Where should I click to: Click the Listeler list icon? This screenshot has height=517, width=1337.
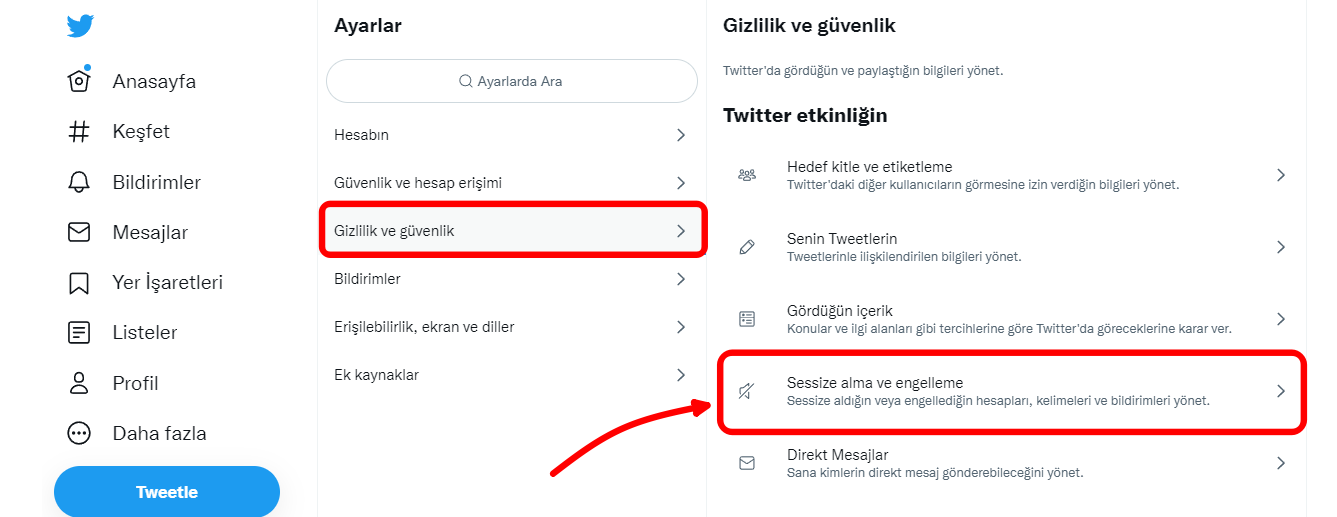coord(79,333)
